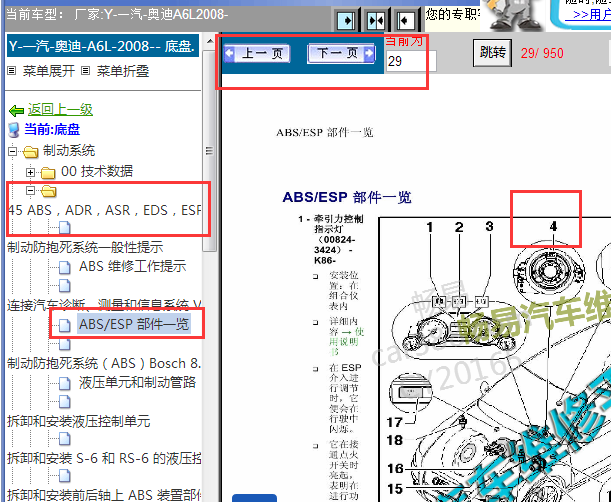Screen dimensions: 611x502
Task: Select 45 ABS，ADR，ASR，EDS tree entry
Action: click(x=104, y=210)
